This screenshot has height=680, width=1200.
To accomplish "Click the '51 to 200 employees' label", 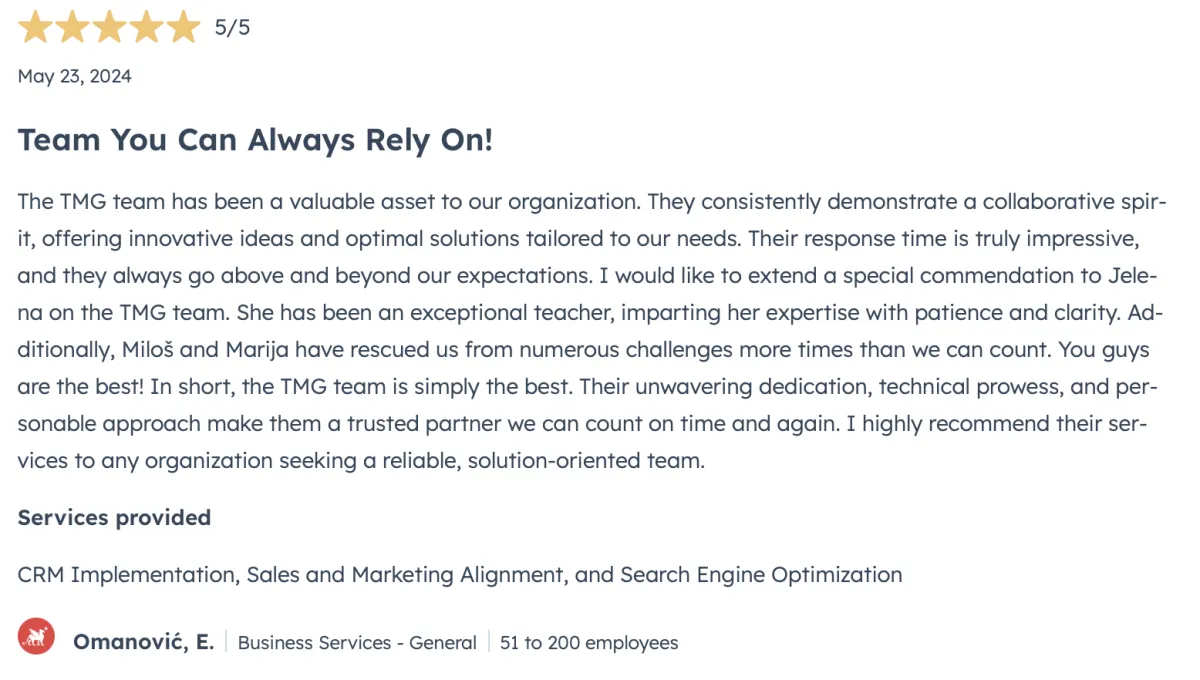I will [589, 643].
